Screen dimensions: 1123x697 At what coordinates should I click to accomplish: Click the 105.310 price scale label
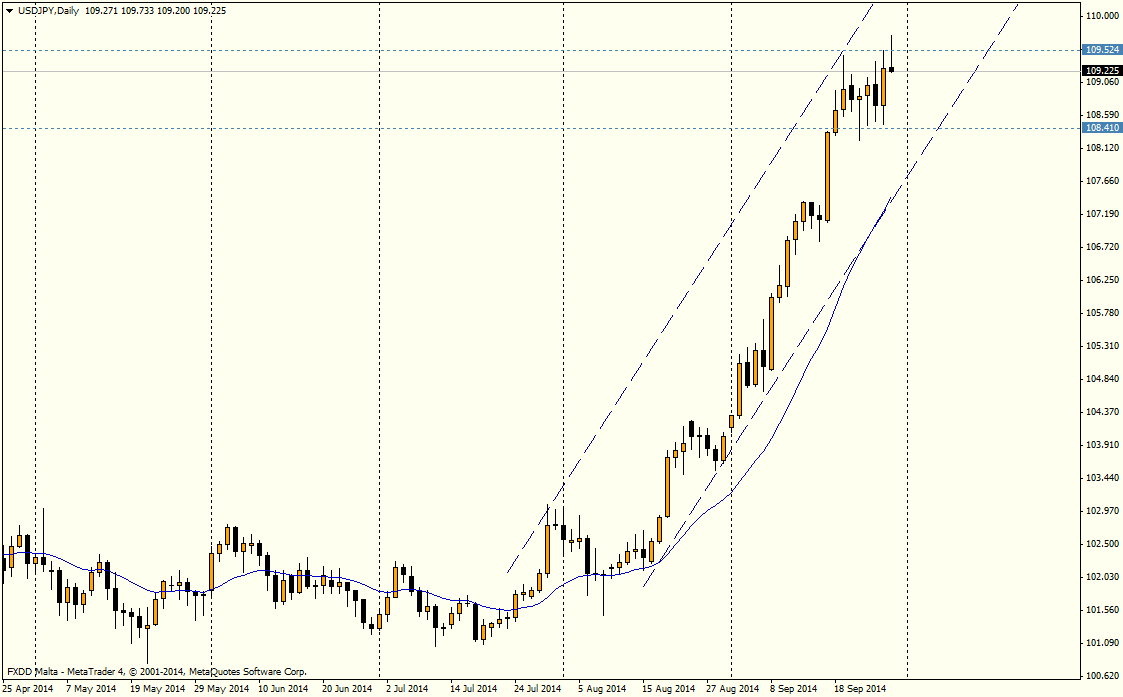point(1102,346)
